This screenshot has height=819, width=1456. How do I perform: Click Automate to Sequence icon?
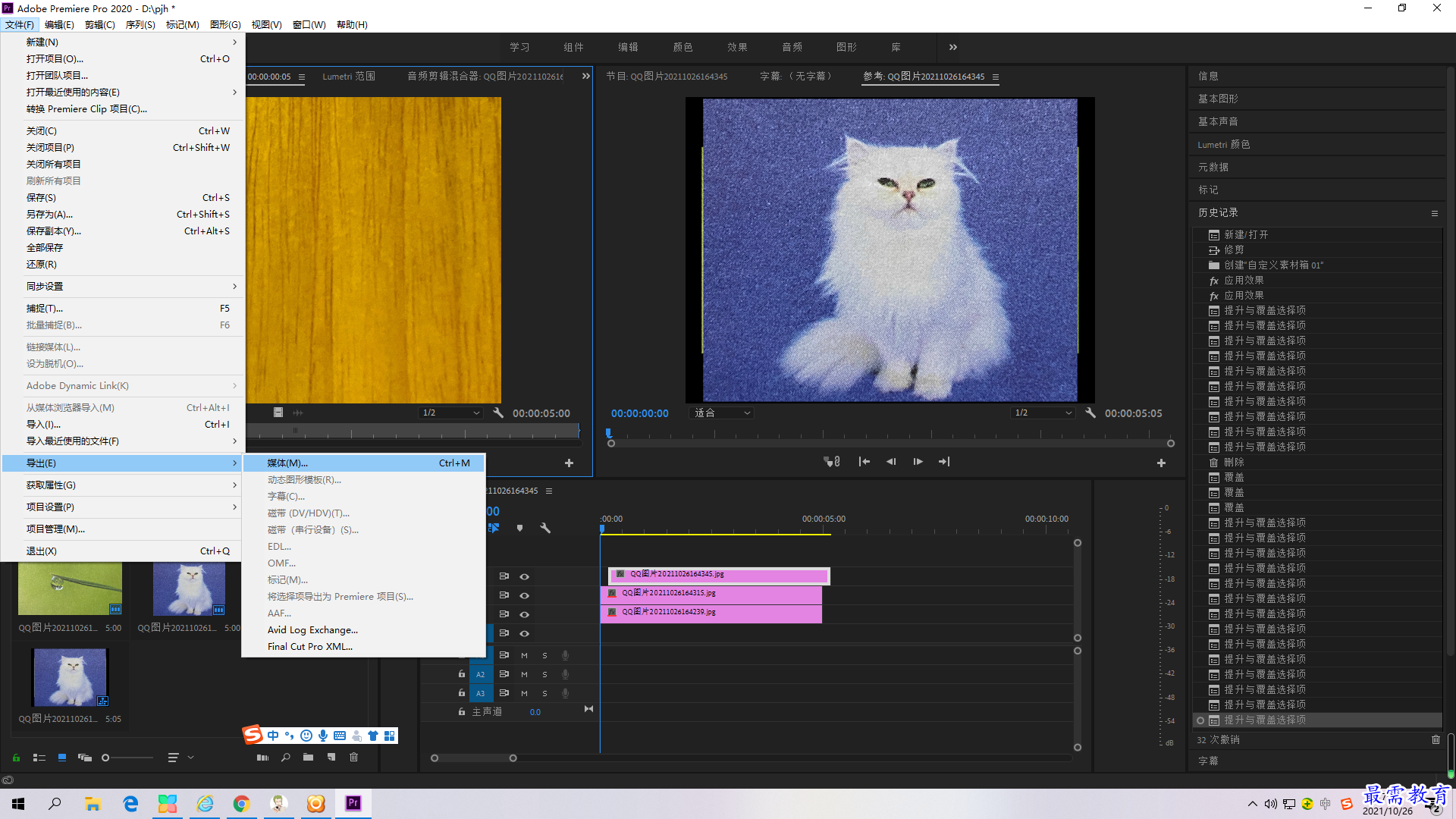[x=262, y=757]
